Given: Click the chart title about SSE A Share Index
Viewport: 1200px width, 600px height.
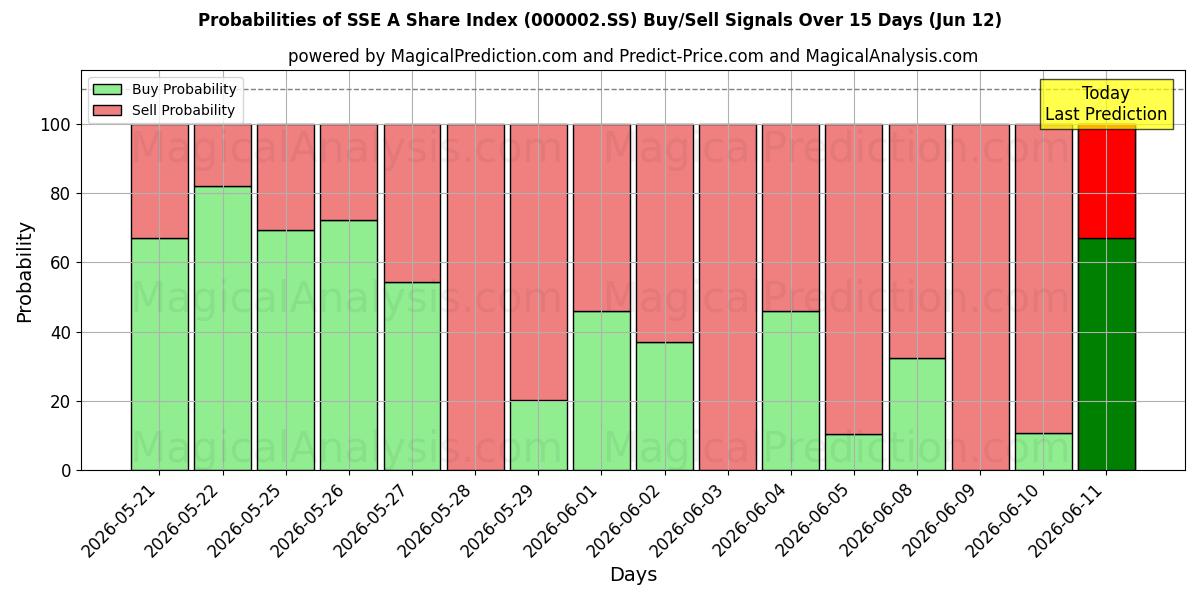Looking at the screenshot, I should tap(600, 20).
